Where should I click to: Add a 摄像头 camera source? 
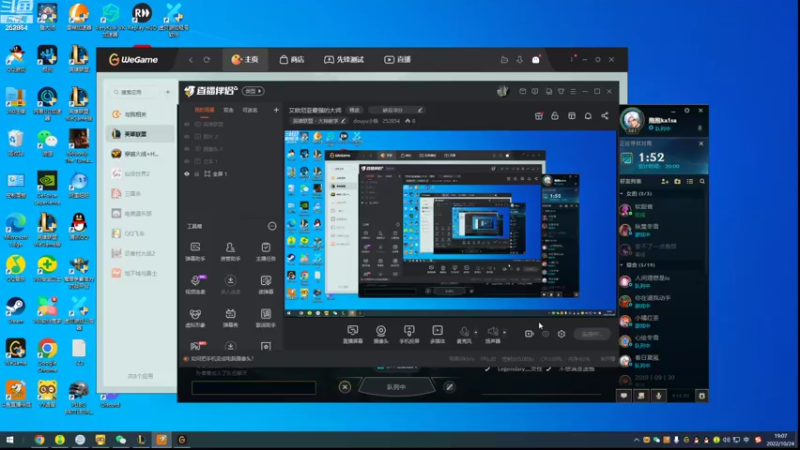[x=381, y=334]
